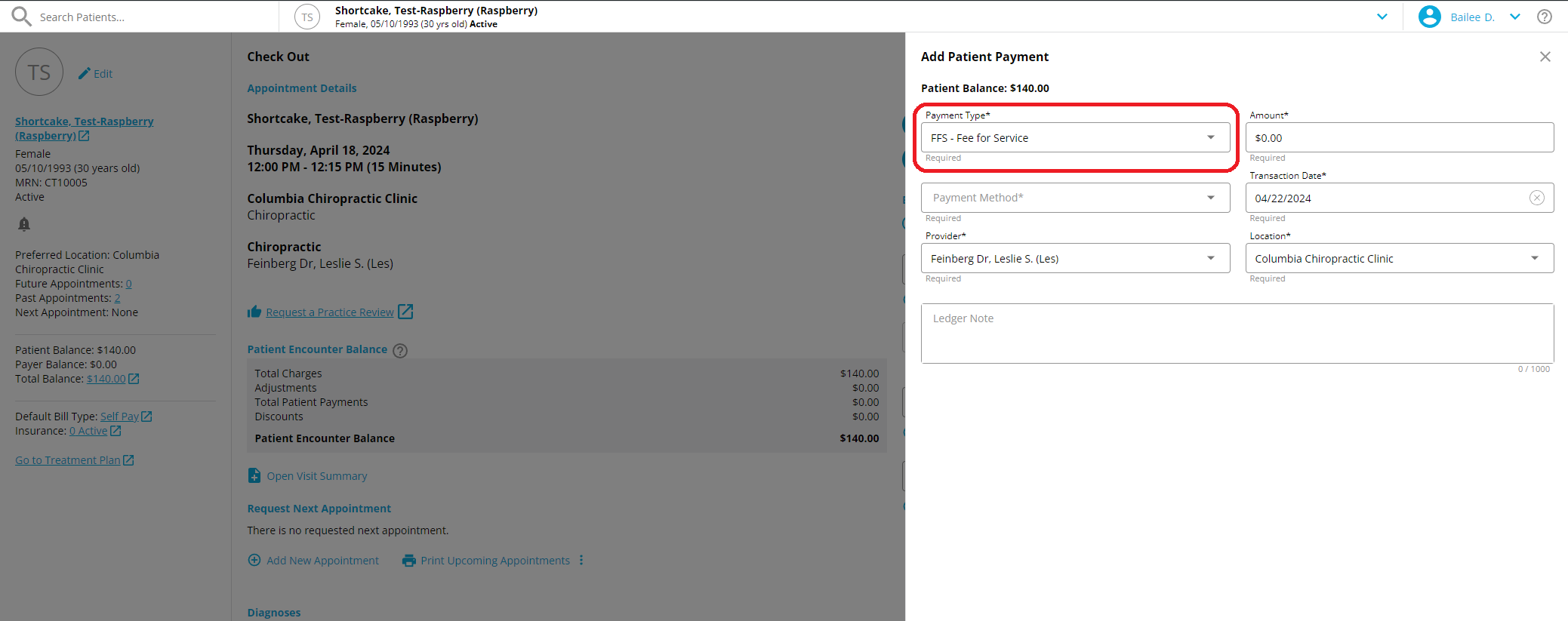
Task: Click the printer icon for upcoming appointments
Action: (x=409, y=561)
